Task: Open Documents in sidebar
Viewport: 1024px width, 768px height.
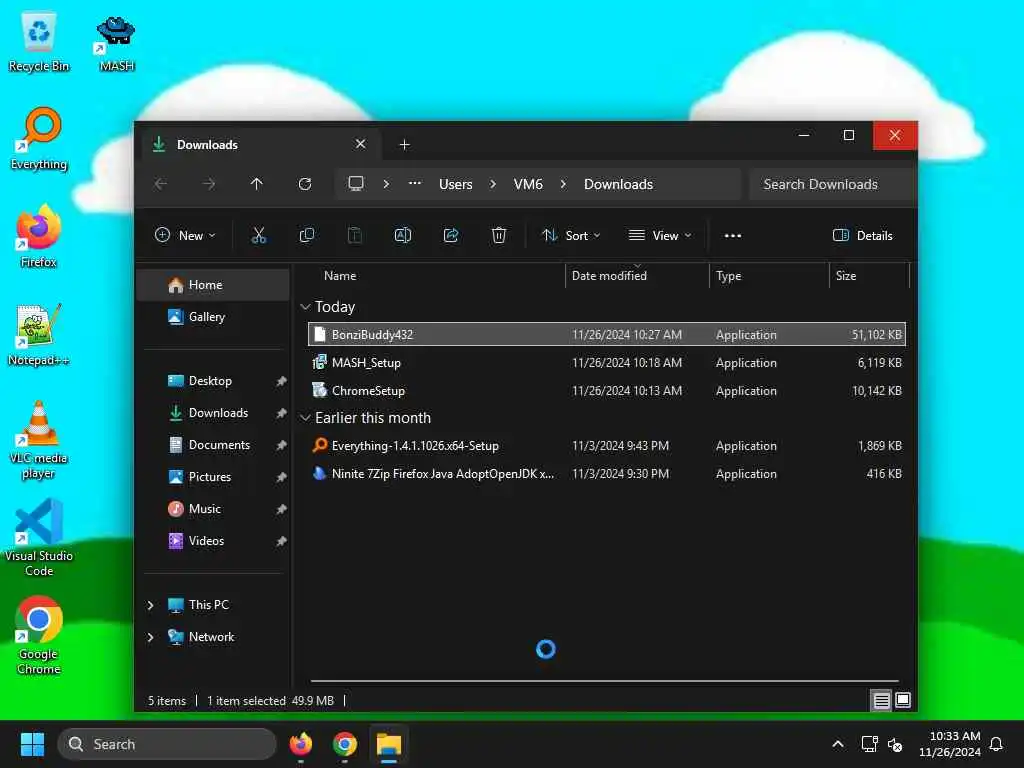Action: pos(213,445)
